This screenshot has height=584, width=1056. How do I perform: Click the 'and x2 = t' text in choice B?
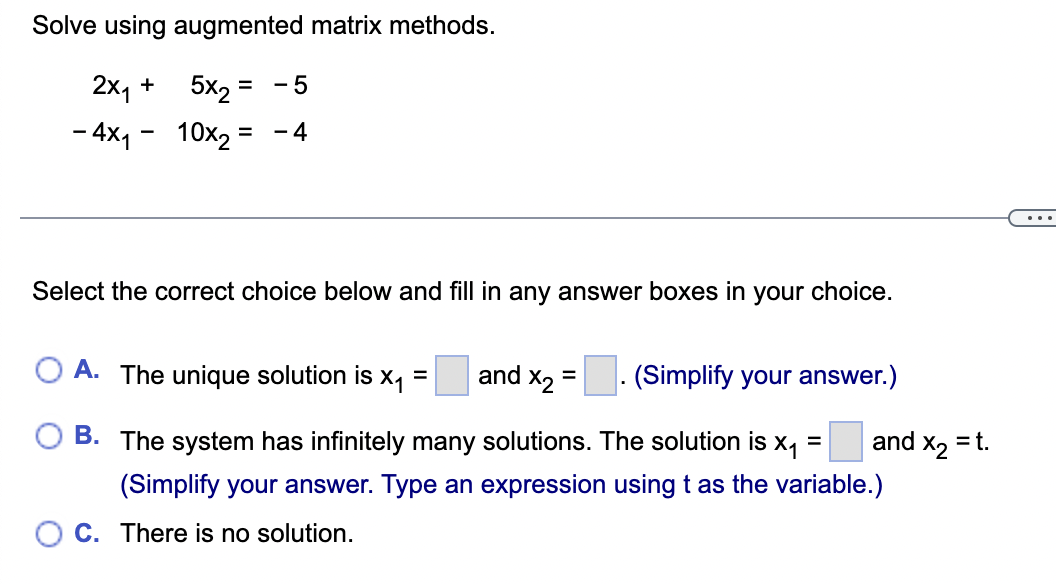click(x=930, y=441)
